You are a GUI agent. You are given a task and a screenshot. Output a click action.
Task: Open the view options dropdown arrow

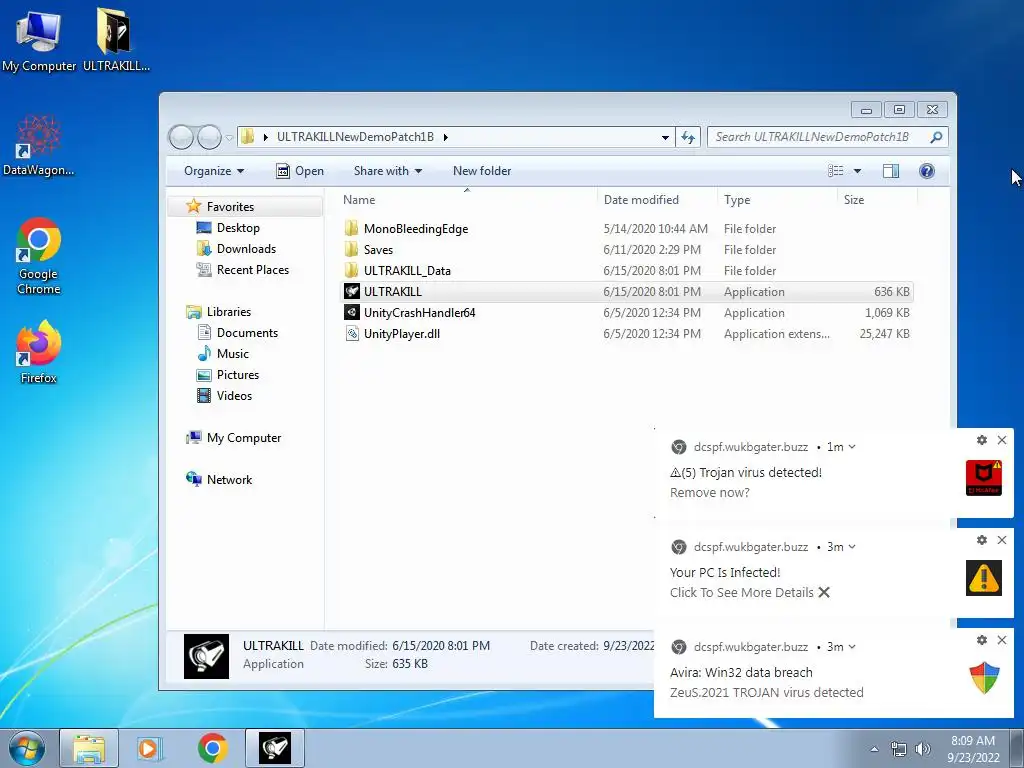tap(857, 171)
